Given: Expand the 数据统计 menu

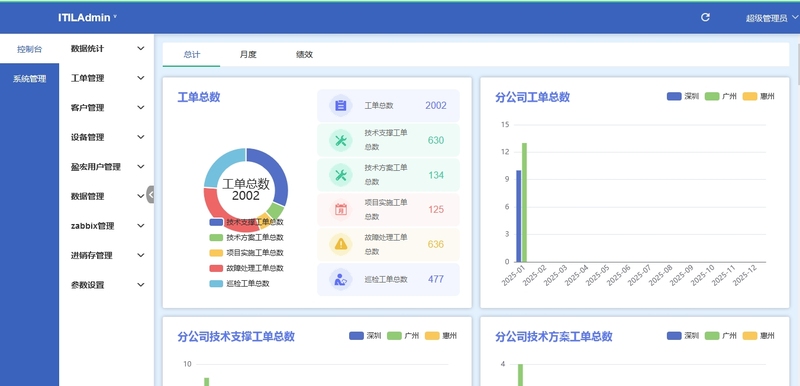Looking at the screenshot, I should click(x=108, y=48).
